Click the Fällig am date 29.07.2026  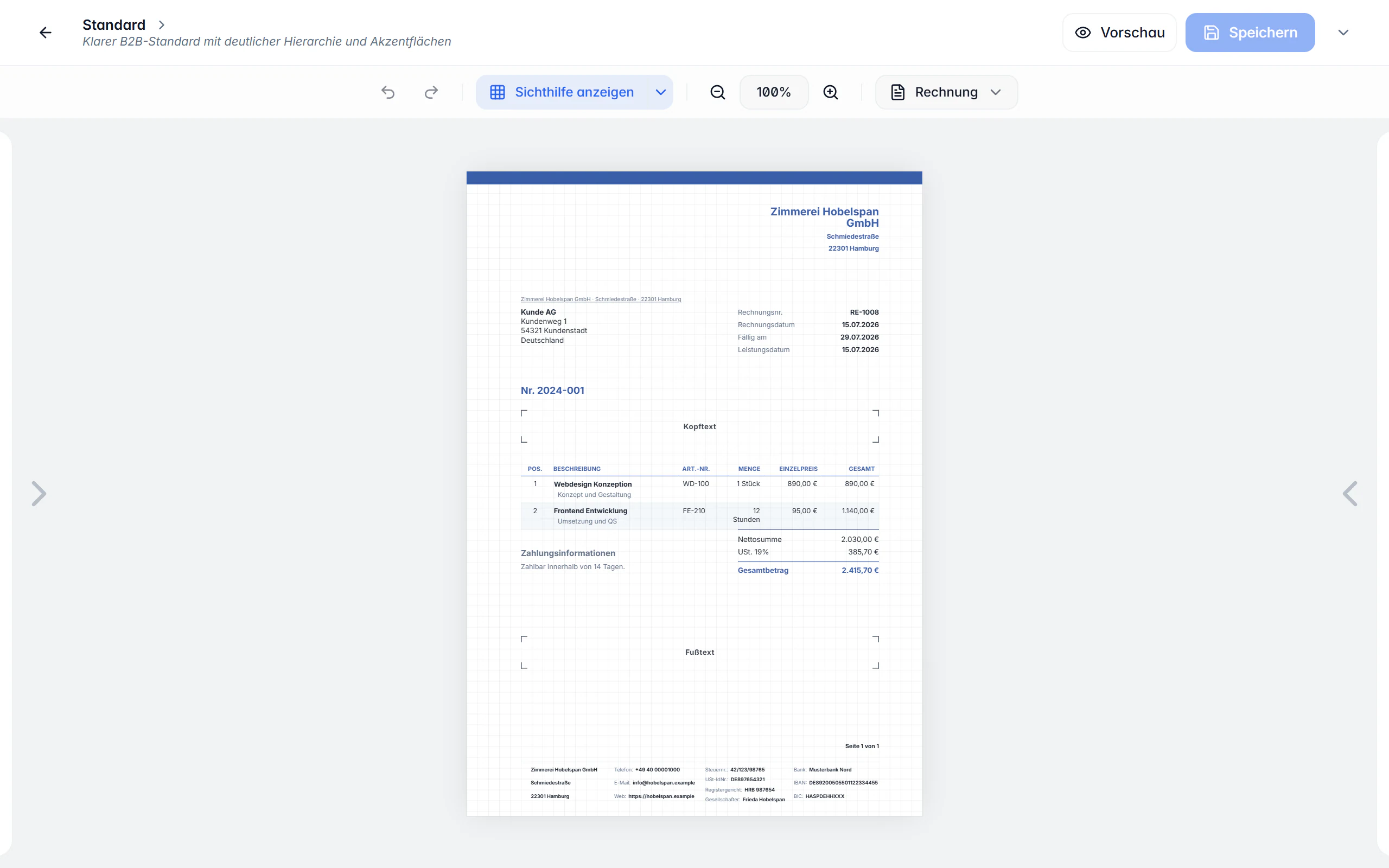(x=859, y=337)
